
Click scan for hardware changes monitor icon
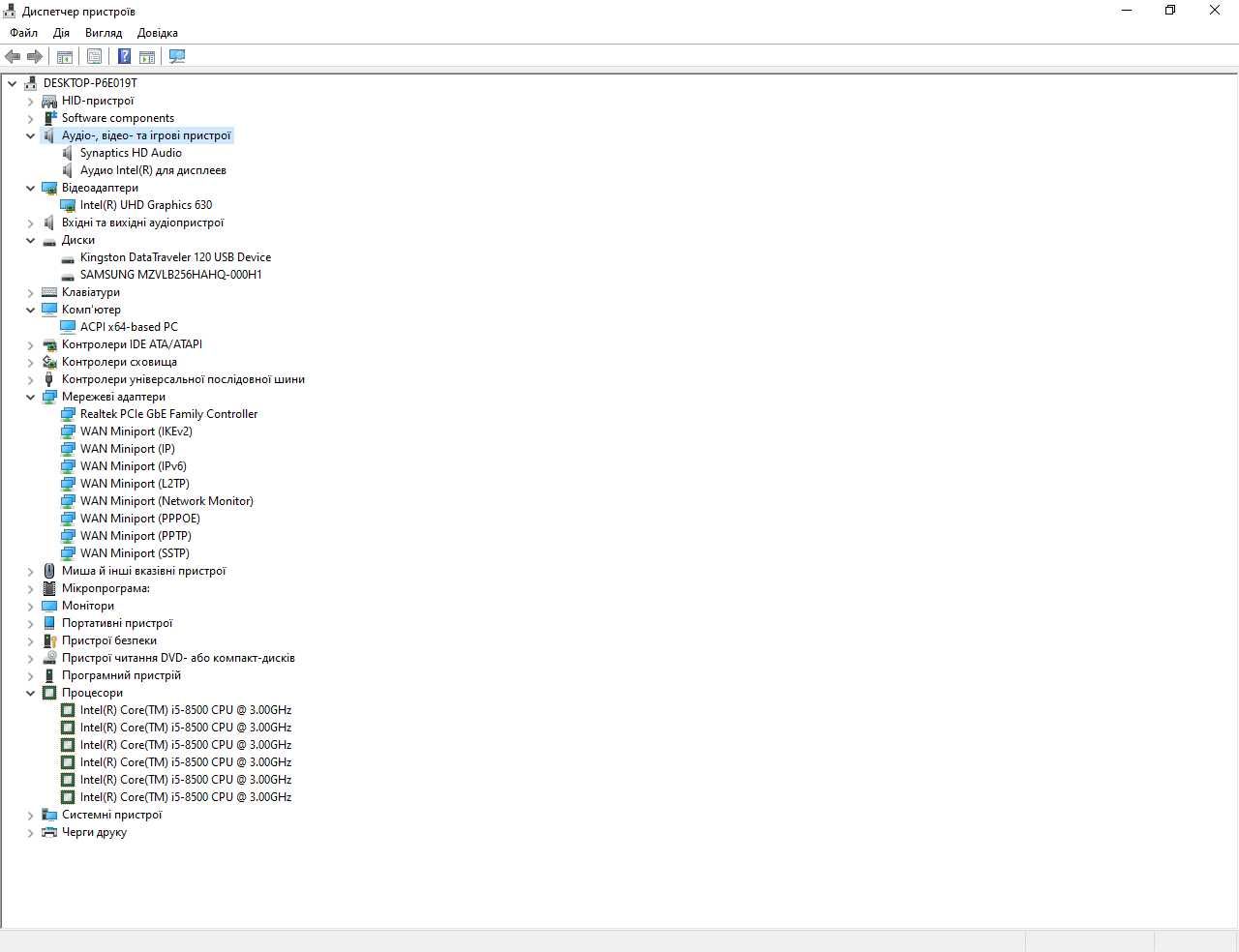point(177,56)
